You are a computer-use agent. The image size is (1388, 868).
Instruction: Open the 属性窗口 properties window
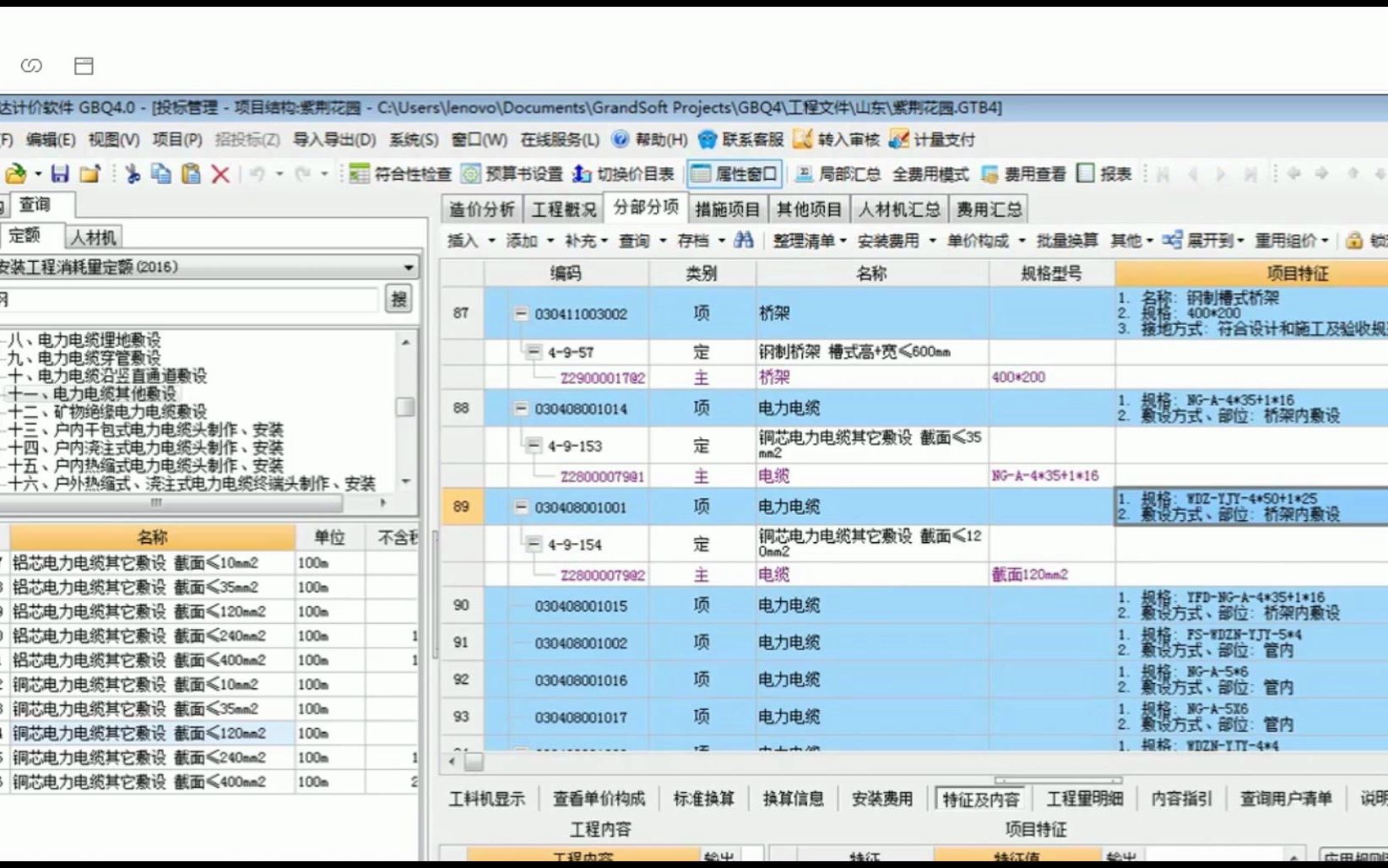pos(733,174)
